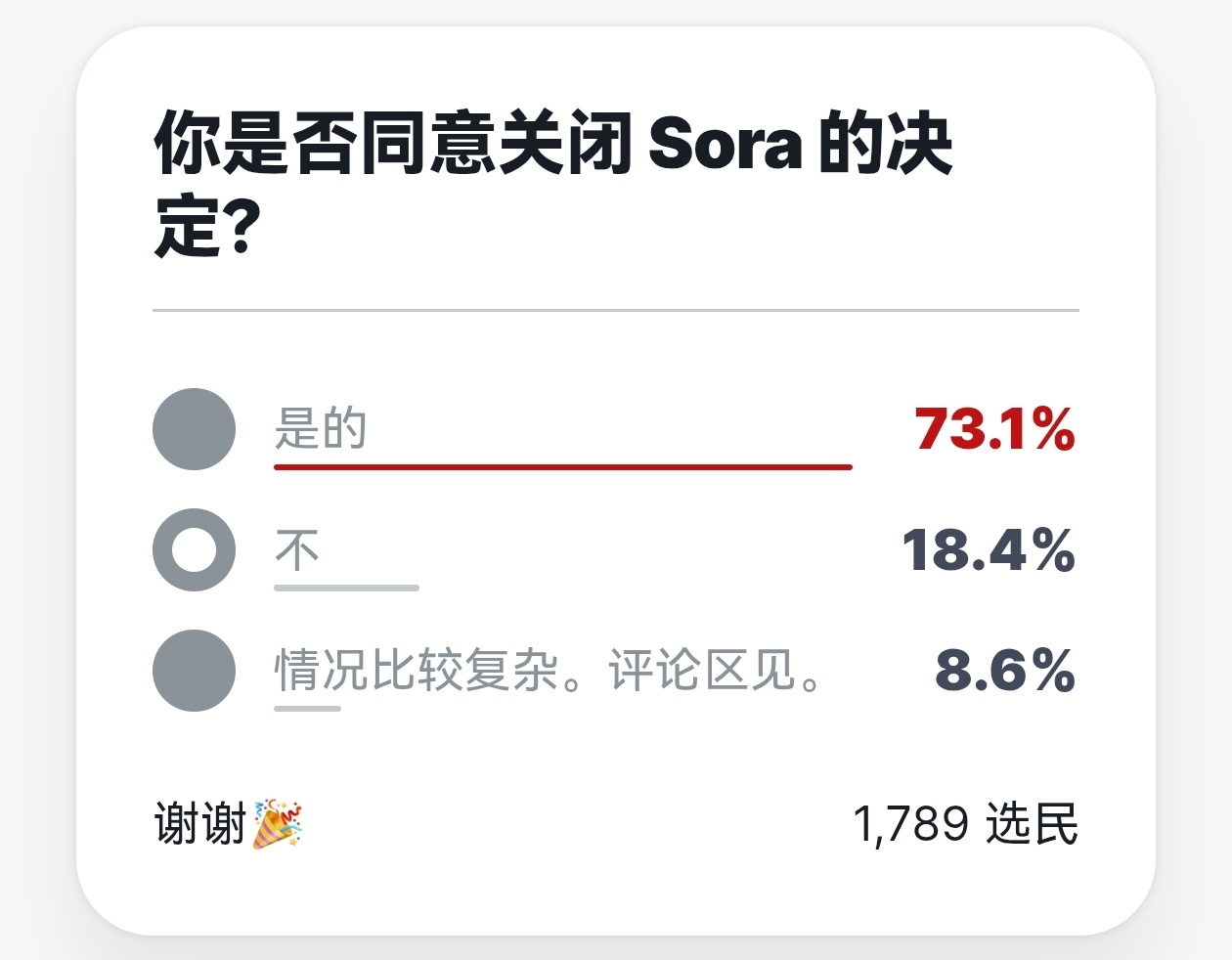Click the 1,789 vote count number
The height and width of the screenshot is (960, 1232).
910,823
